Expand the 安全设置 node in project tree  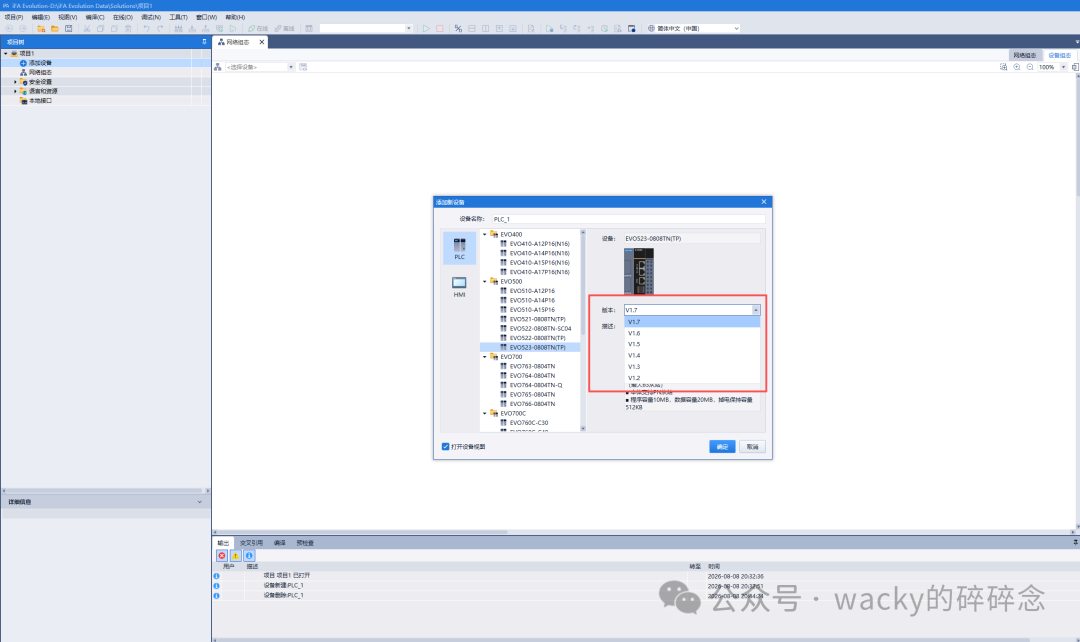click(15, 81)
